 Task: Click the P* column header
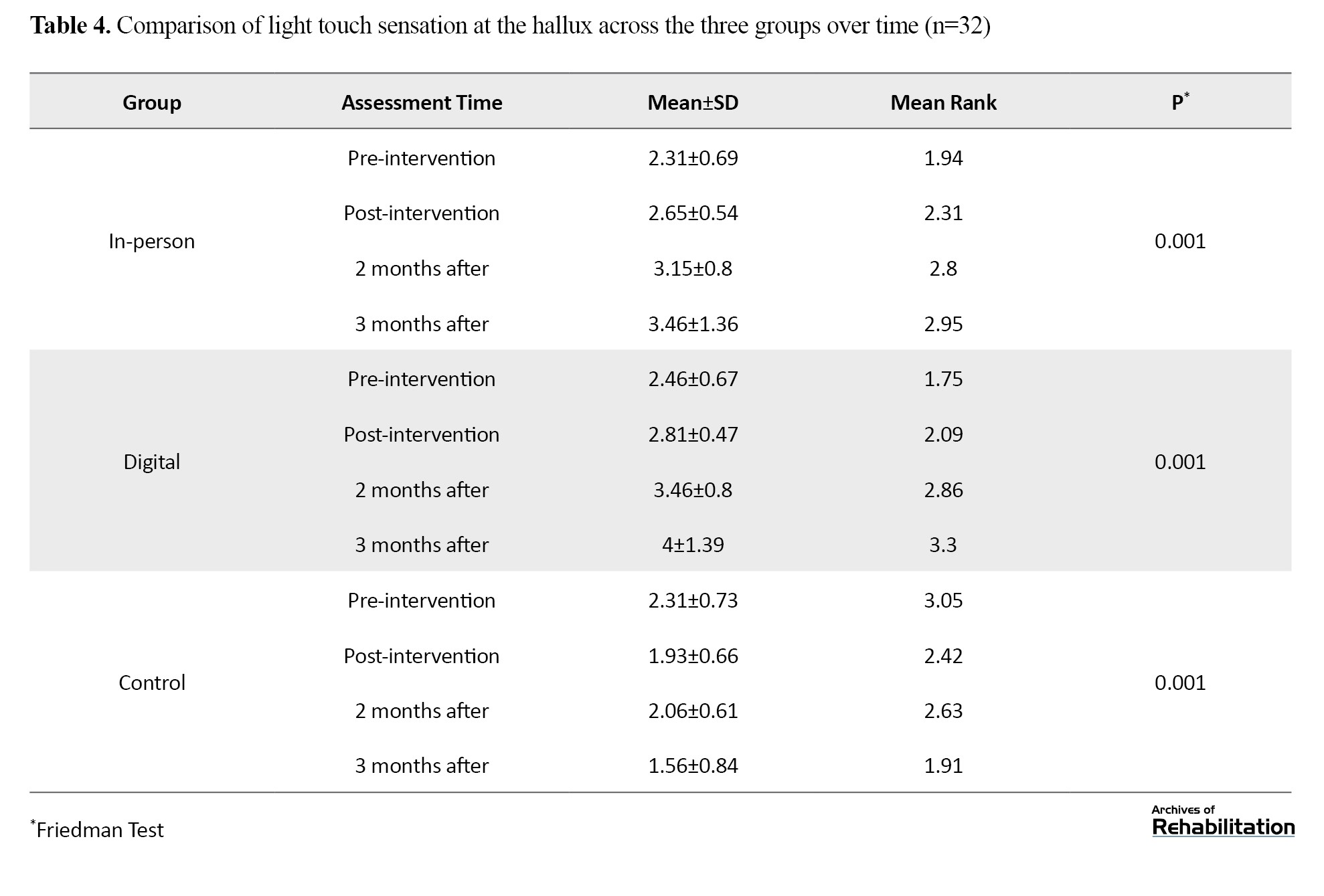[x=1180, y=102]
